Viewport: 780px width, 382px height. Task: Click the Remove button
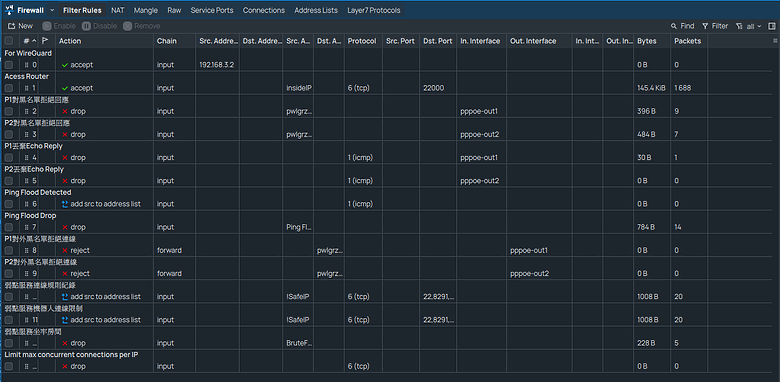tap(142, 26)
